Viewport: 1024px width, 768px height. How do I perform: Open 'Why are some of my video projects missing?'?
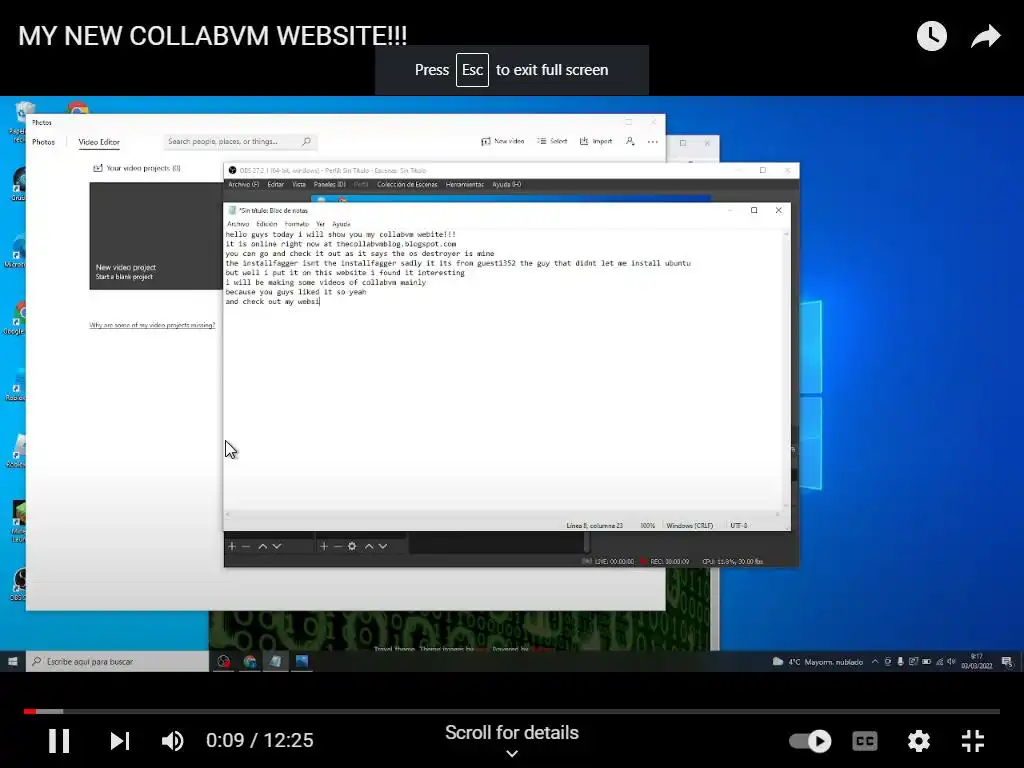(152, 325)
